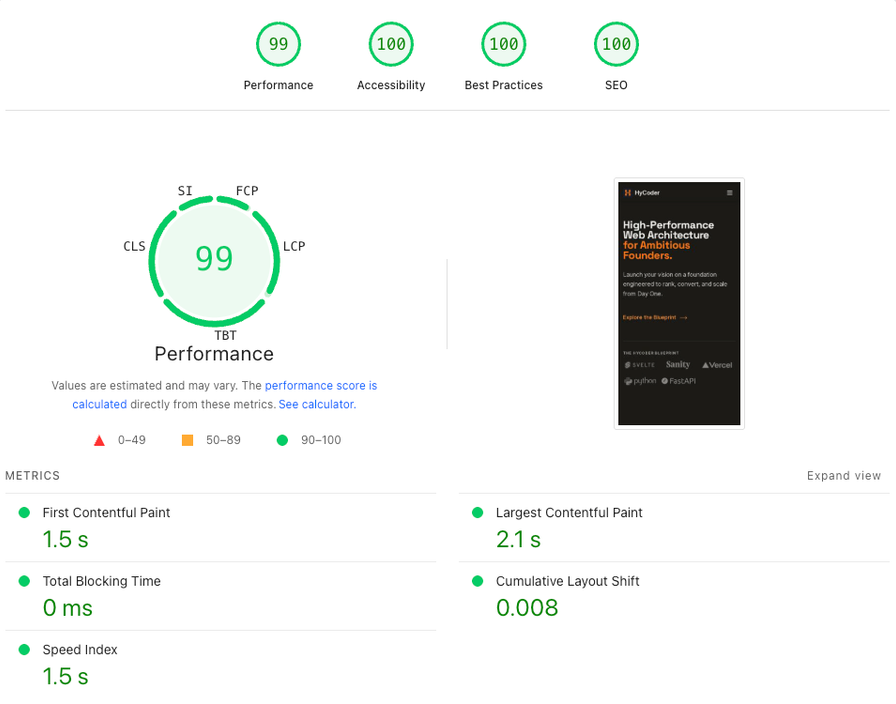
Task: Click the Accessibility score gauge showing 100
Action: [x=391, y=44]
